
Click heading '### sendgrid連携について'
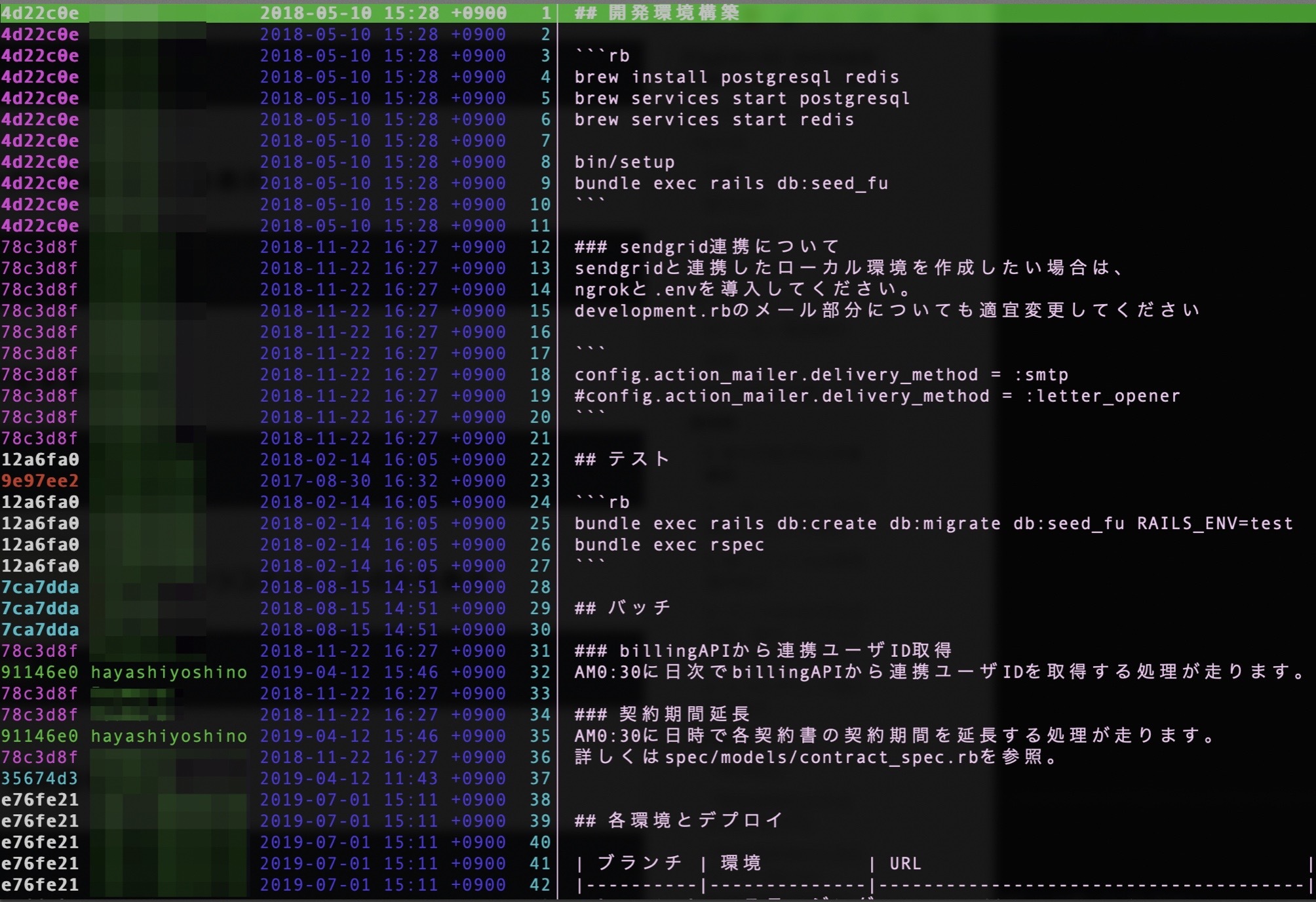coord(708,247)
